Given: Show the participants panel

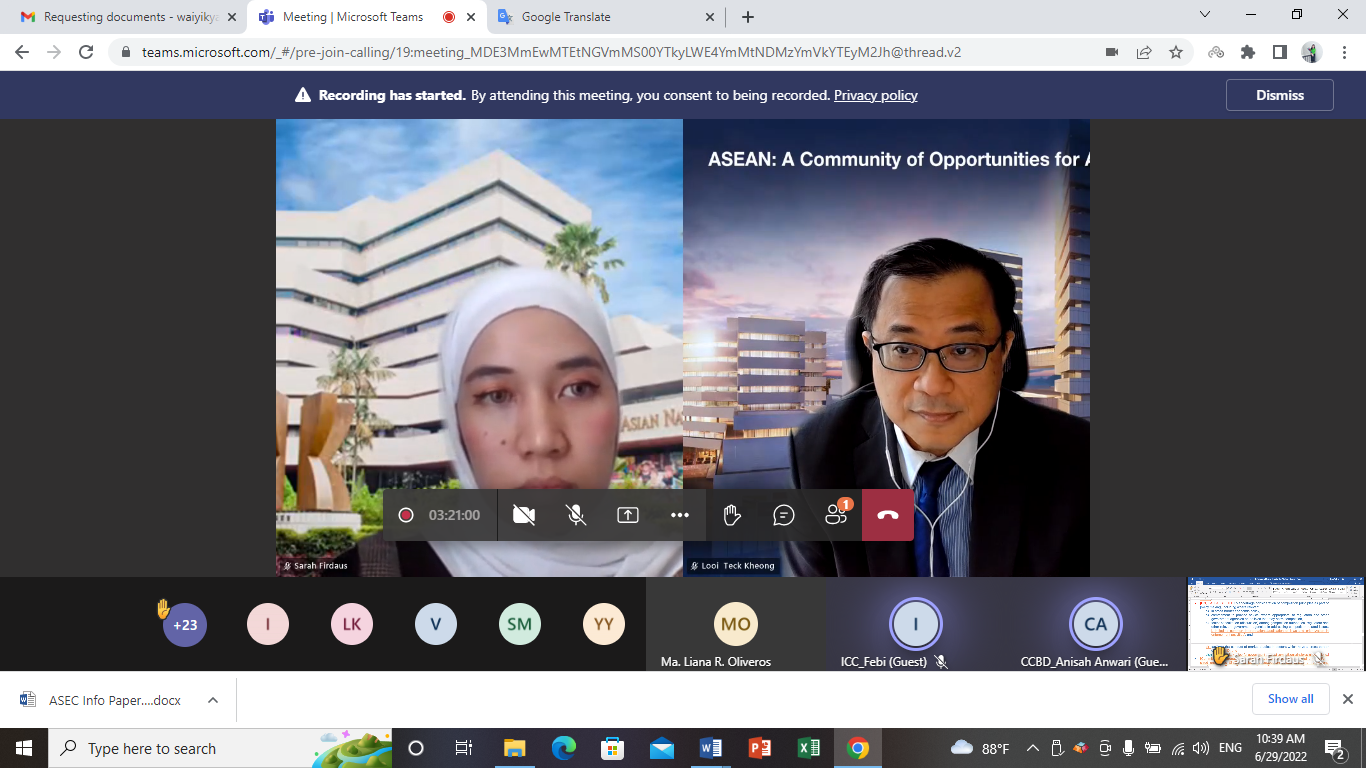Looking at the screenshot, I should pos(836,515).
